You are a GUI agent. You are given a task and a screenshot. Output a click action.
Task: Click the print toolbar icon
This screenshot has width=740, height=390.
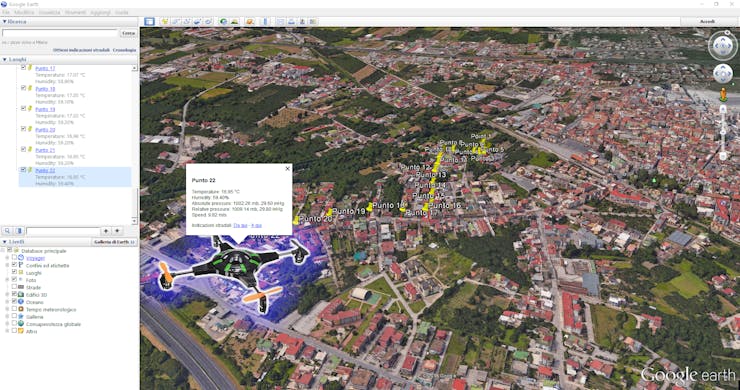291,22
